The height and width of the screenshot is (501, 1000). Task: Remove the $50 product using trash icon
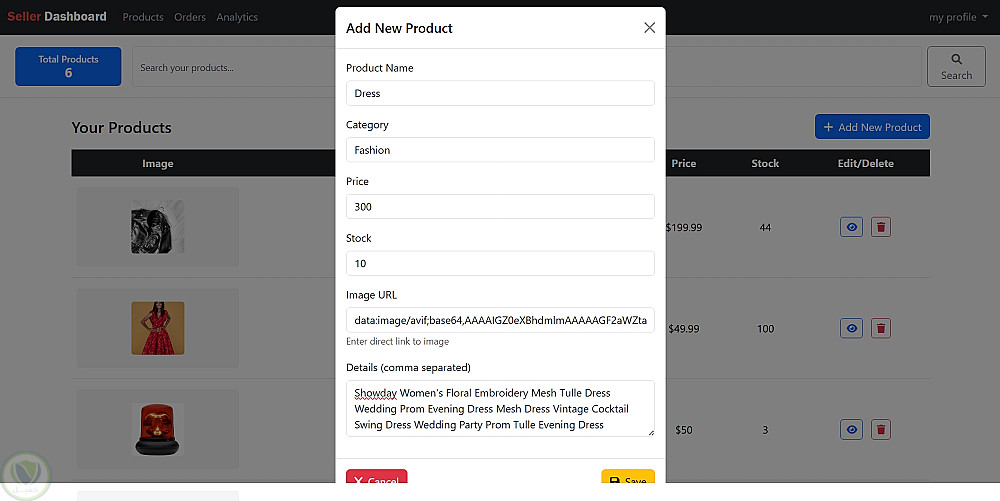[x=881, y=429]
